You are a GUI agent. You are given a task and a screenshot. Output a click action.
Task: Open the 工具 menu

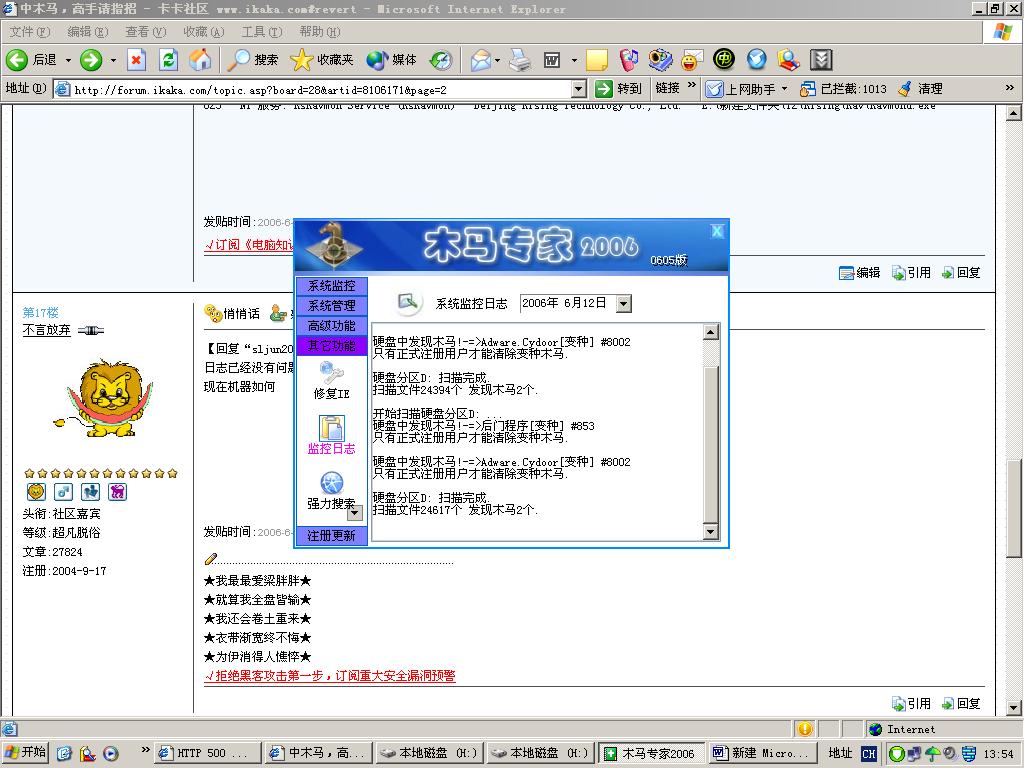pos(262,31)
